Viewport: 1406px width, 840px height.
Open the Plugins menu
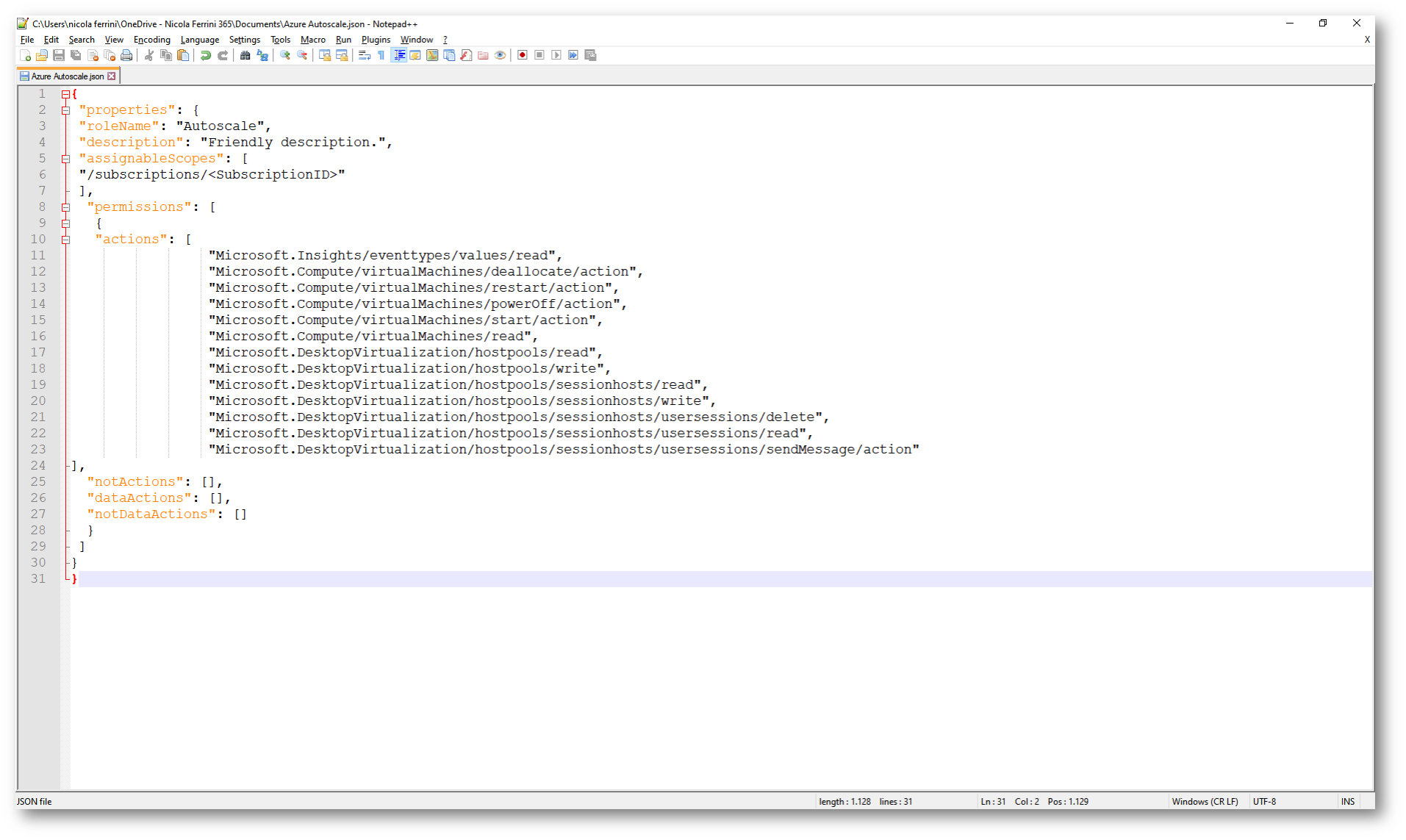[x=376, y=40]
